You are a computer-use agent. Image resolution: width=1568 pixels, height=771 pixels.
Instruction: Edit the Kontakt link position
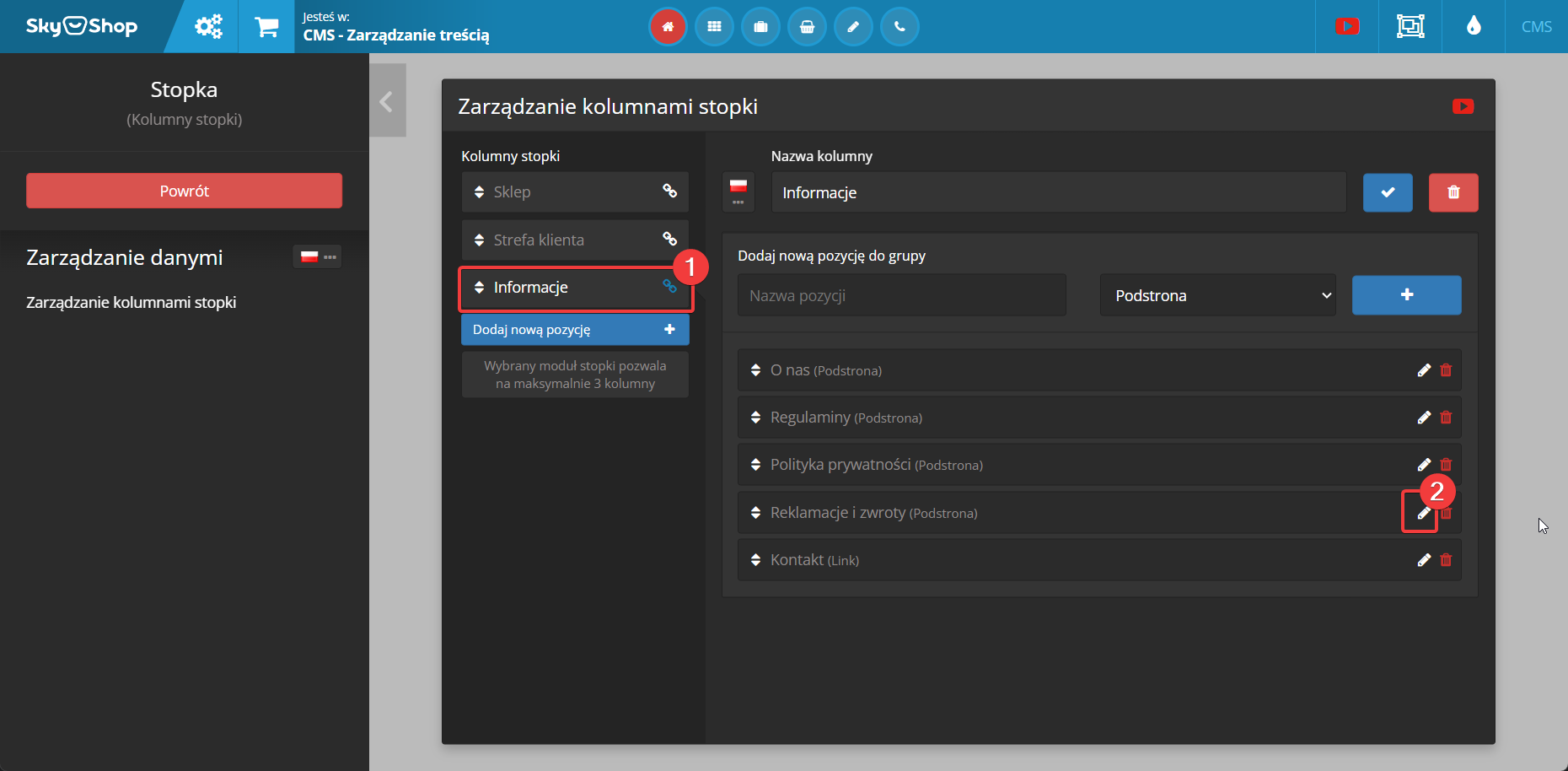1424,560
